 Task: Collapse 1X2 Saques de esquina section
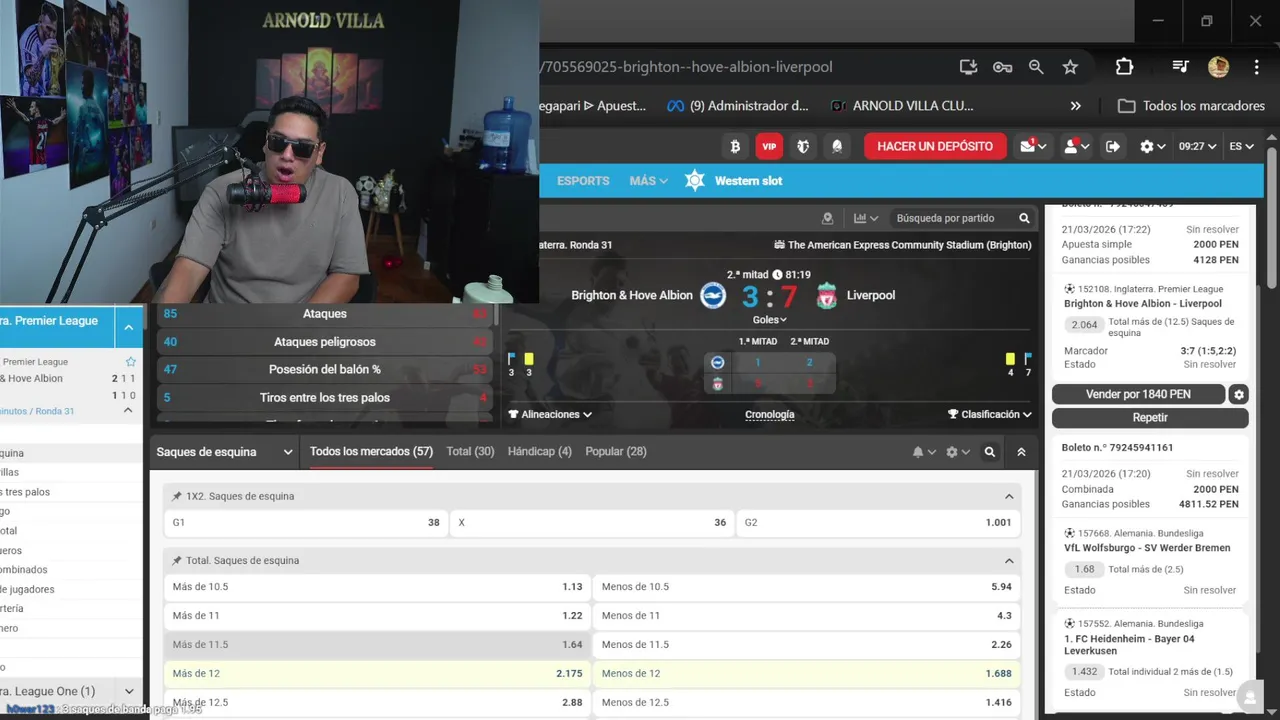click(1009, 496)
